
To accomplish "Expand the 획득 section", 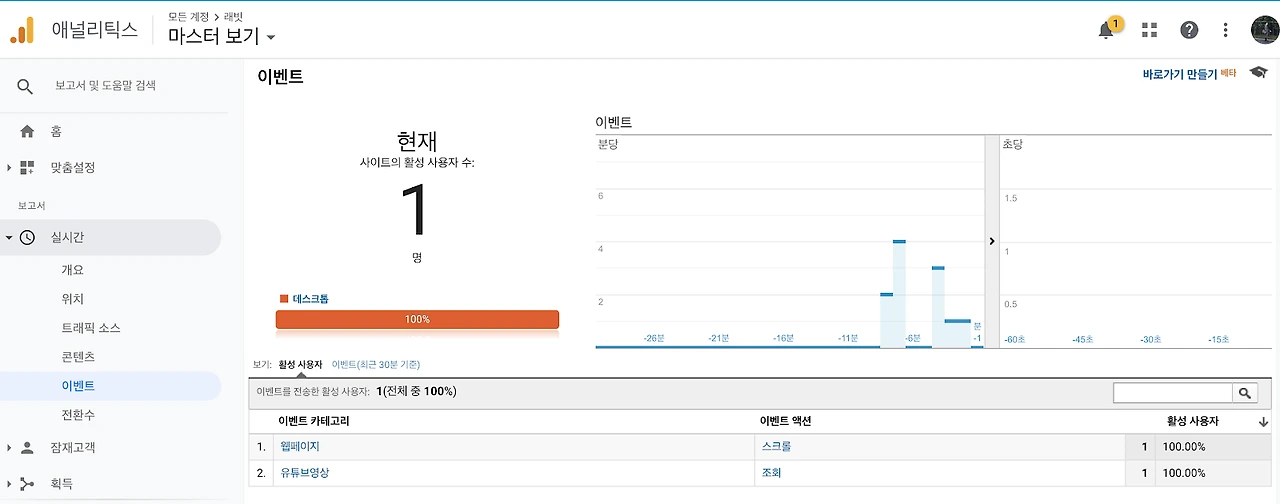I will pyautogui.click(x=9, y=484).
